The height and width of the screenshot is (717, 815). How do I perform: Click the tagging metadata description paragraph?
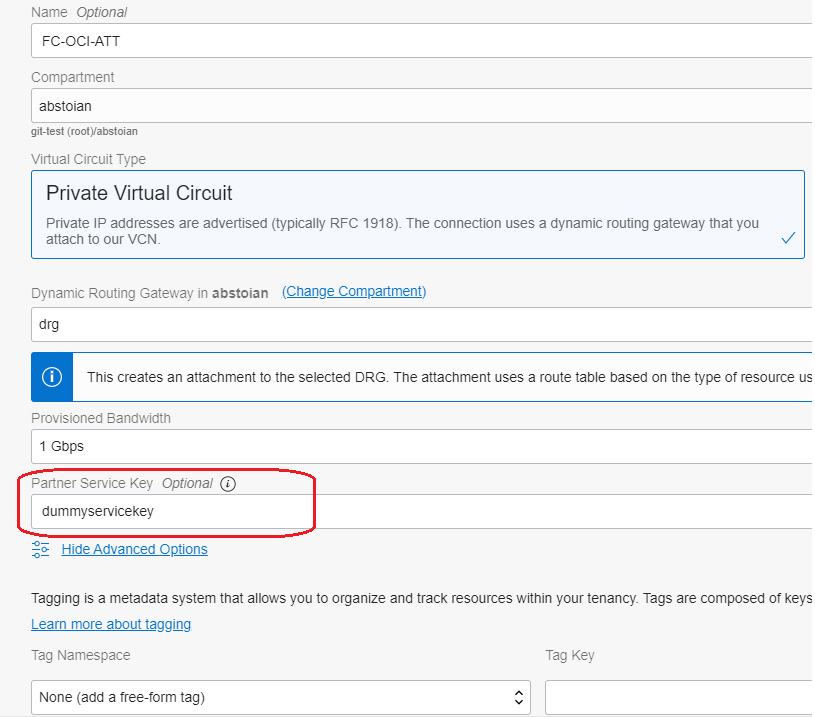[x=420, y=599]
